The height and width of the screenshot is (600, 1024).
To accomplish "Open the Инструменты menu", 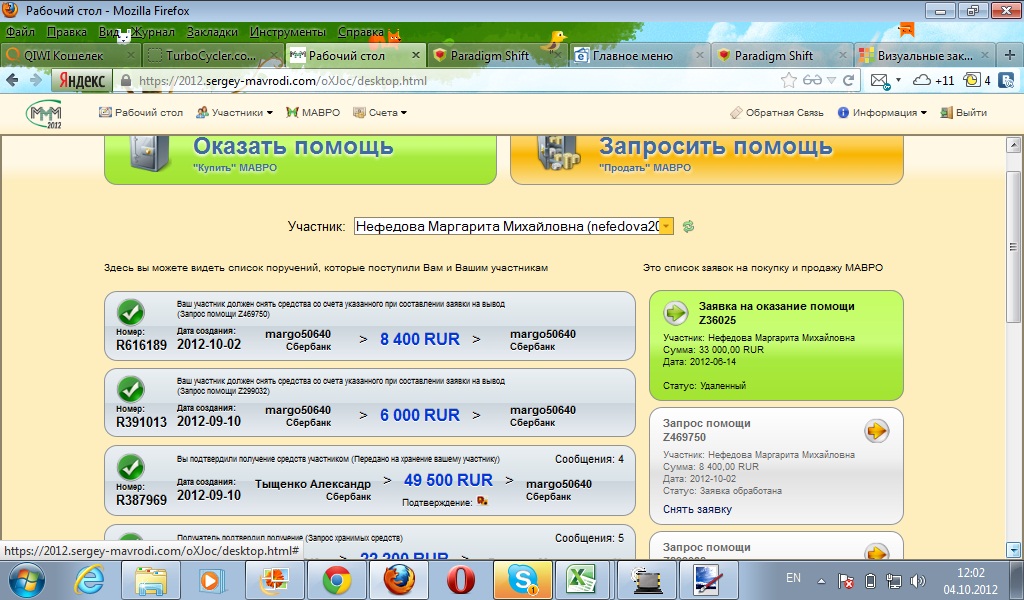I will point(287,31).
